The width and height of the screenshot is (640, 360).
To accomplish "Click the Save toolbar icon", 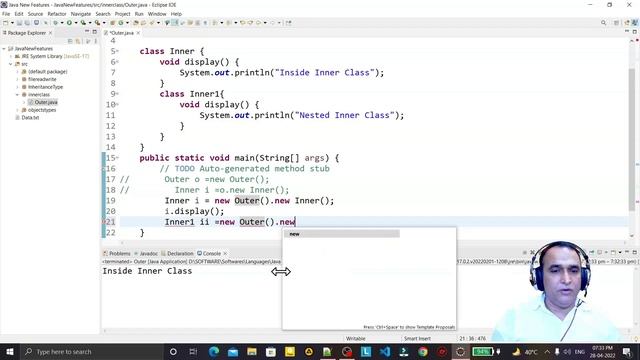I will tap(19, 23).
